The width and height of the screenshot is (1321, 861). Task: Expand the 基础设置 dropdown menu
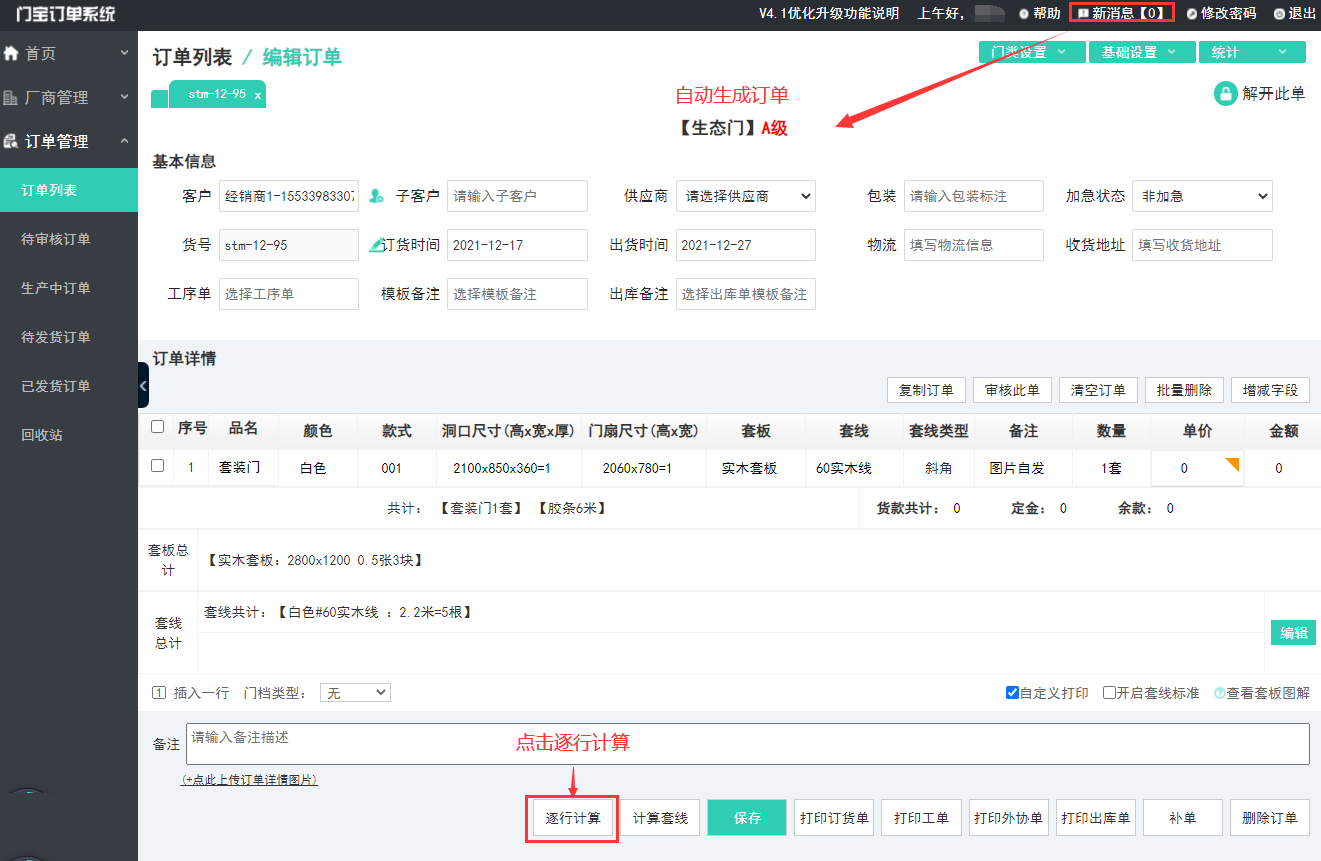coord(1142,52)
